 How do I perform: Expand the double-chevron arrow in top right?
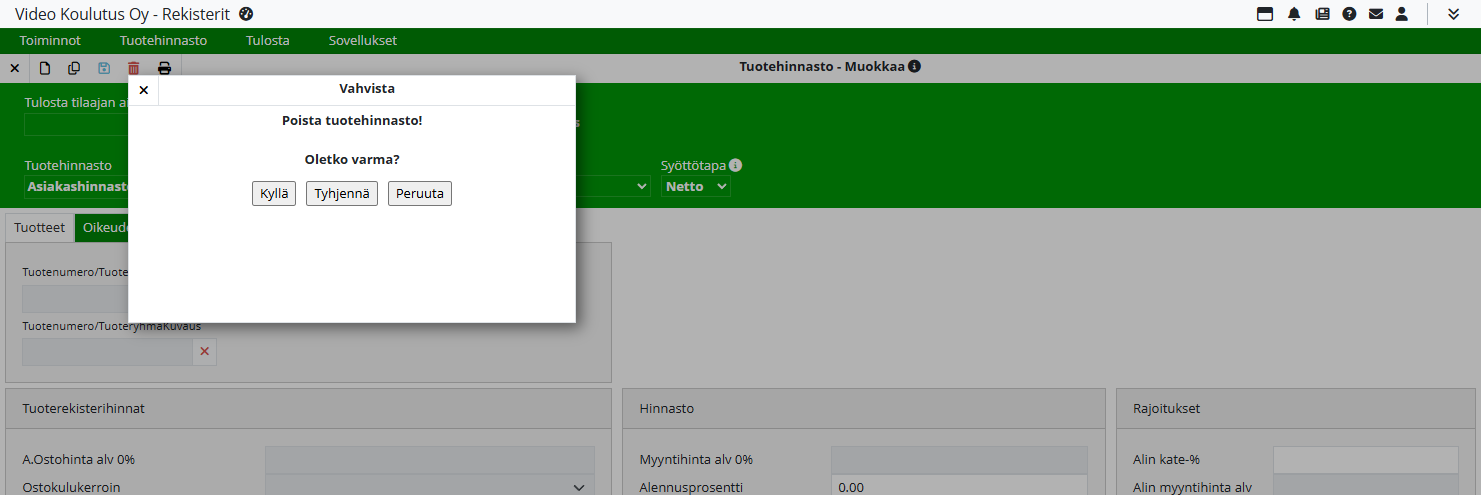pos(1453,14)
